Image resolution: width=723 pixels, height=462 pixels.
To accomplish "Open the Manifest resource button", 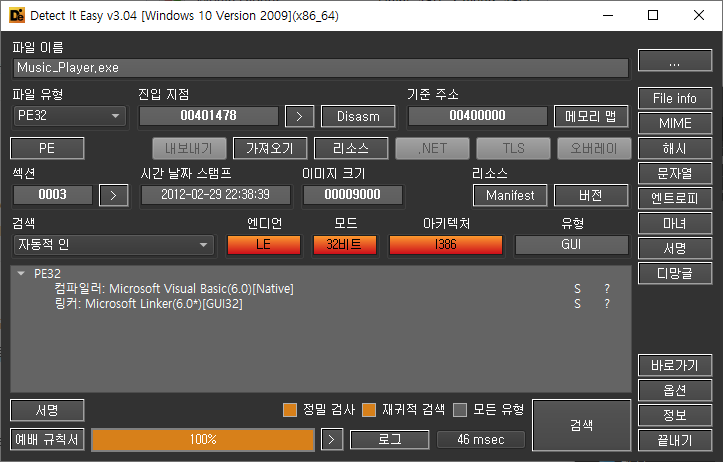I will pos(510,195).
